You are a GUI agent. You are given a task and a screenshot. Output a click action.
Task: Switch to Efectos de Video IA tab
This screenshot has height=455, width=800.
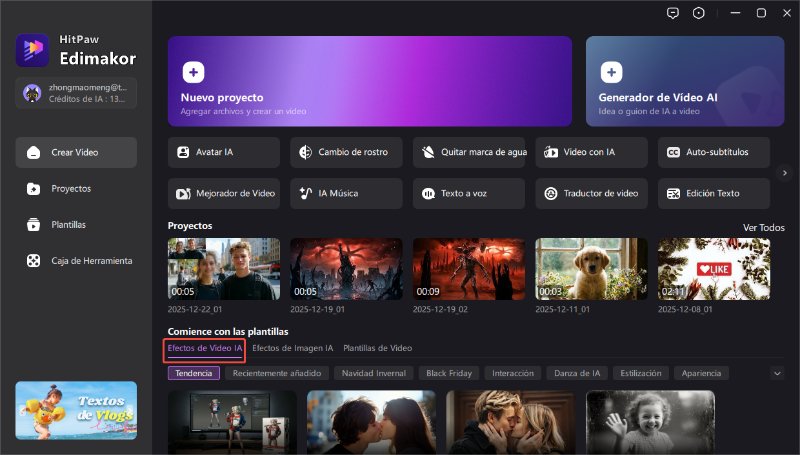coord(205,348)
